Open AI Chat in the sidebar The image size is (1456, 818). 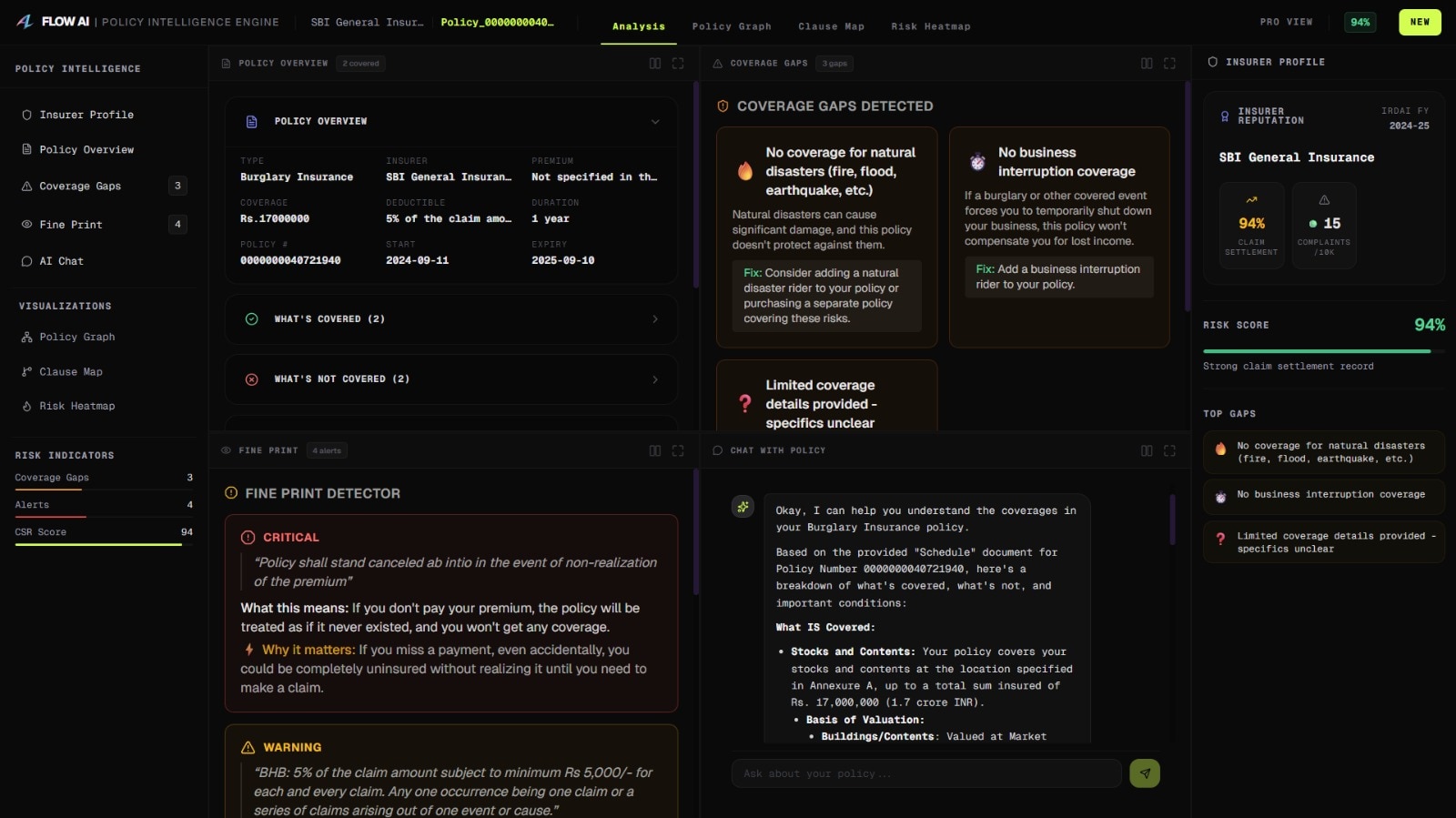(x=61, y=261)
